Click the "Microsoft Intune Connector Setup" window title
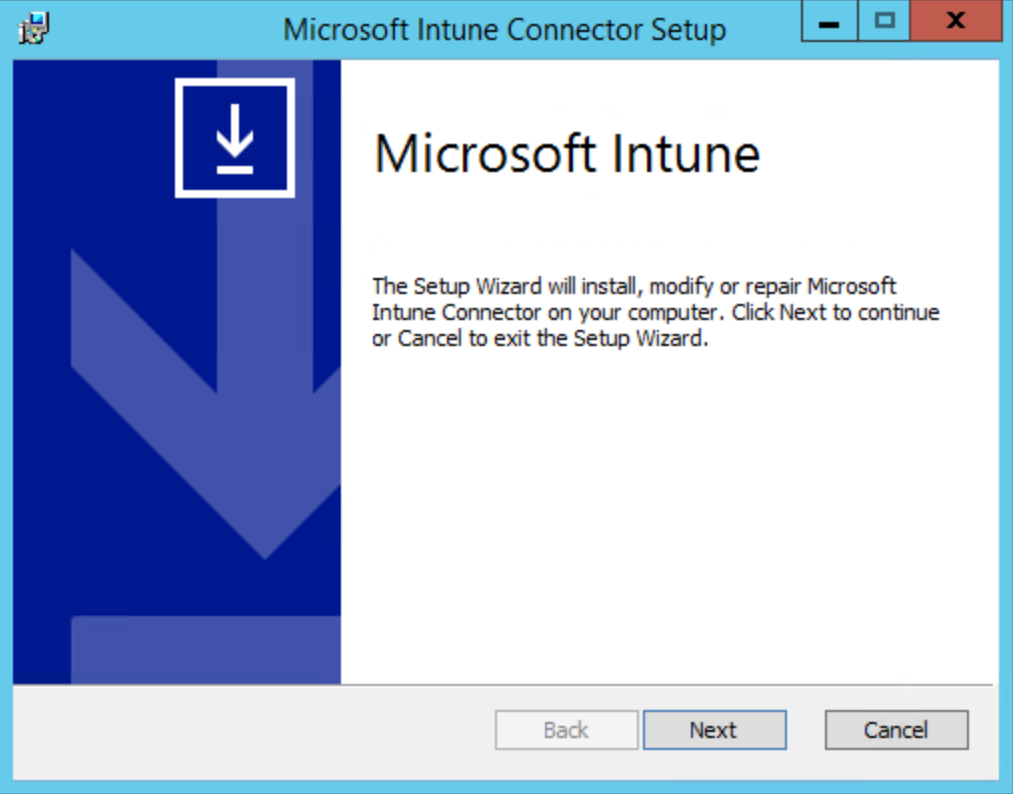The image size is (1013, 794). point(504,29)
